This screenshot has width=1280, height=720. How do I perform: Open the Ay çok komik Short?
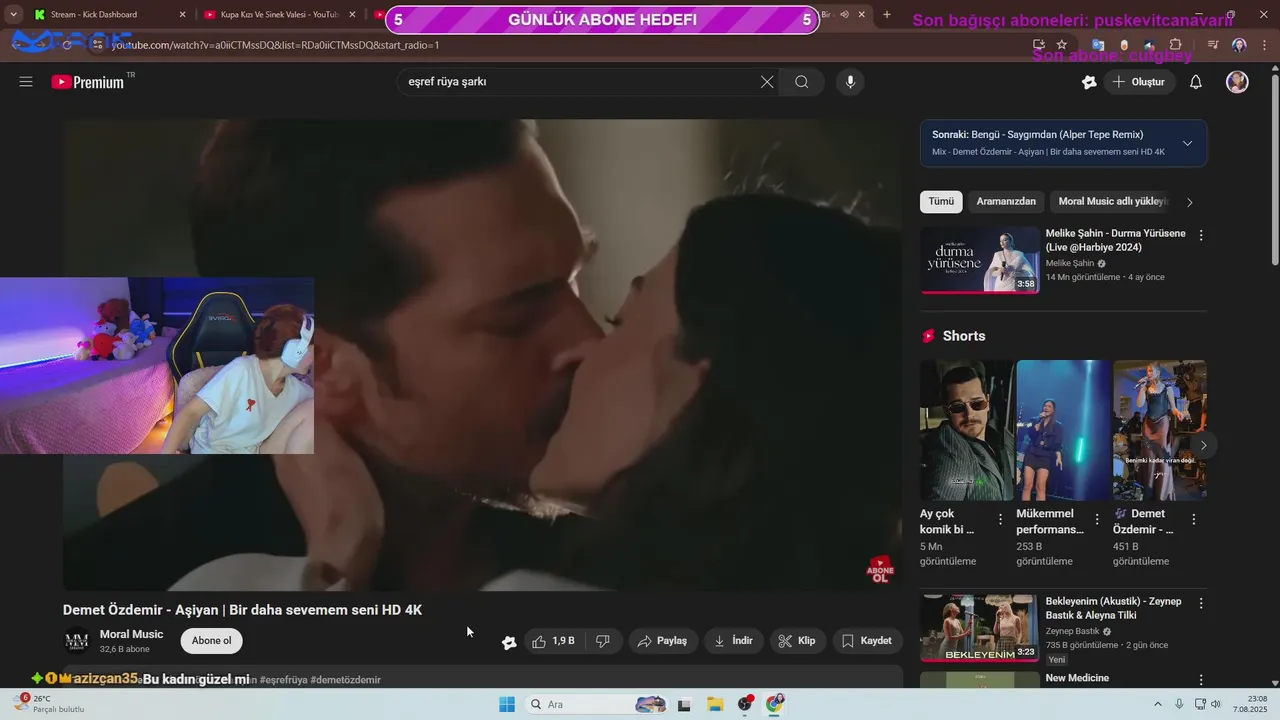click(x=966, y=430)
